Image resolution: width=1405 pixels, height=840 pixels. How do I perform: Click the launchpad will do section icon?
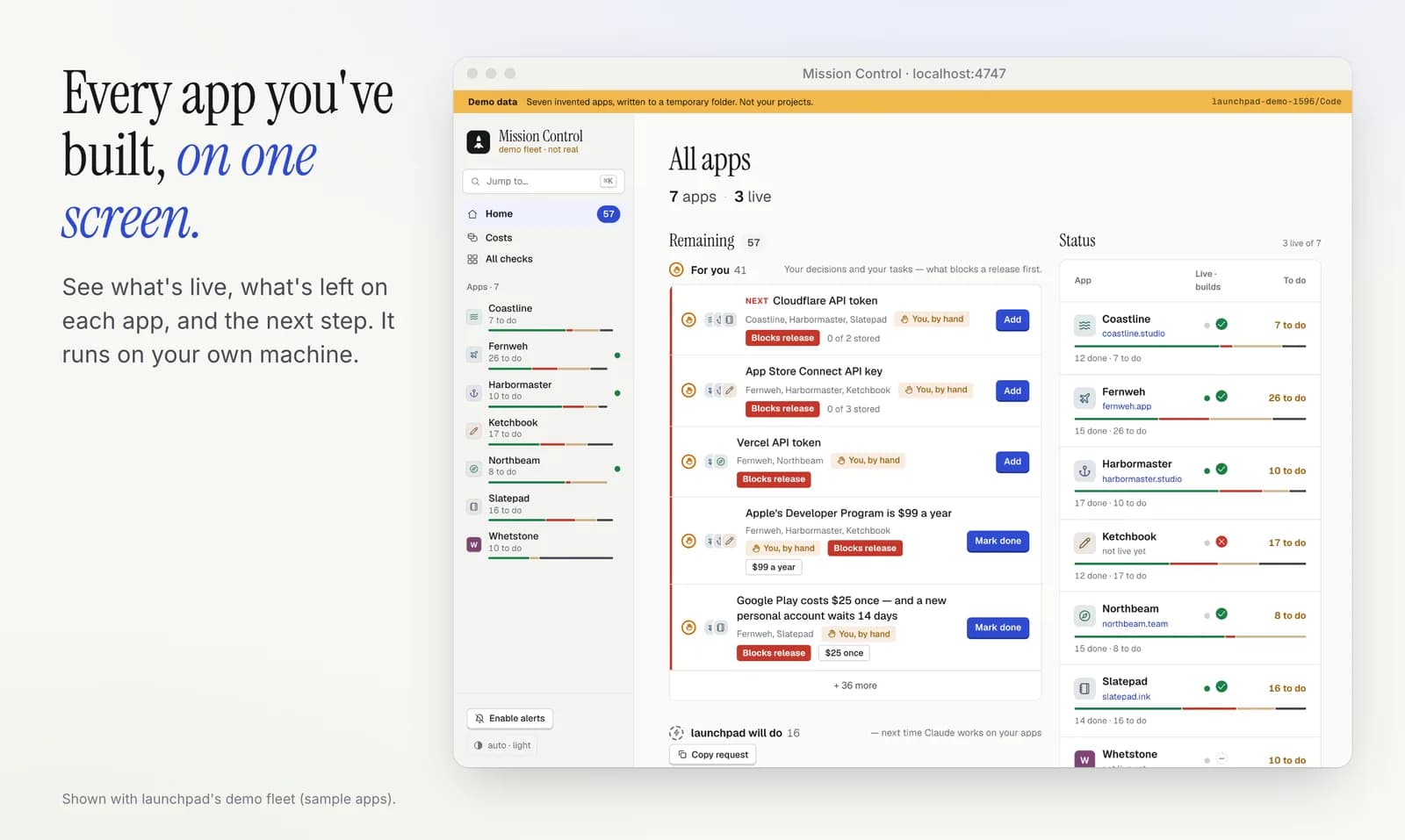[676, 733]
